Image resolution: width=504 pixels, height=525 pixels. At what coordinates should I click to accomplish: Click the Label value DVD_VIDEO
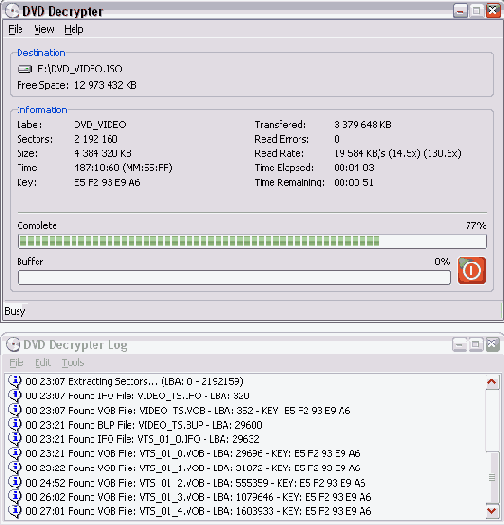click(100, 125)
